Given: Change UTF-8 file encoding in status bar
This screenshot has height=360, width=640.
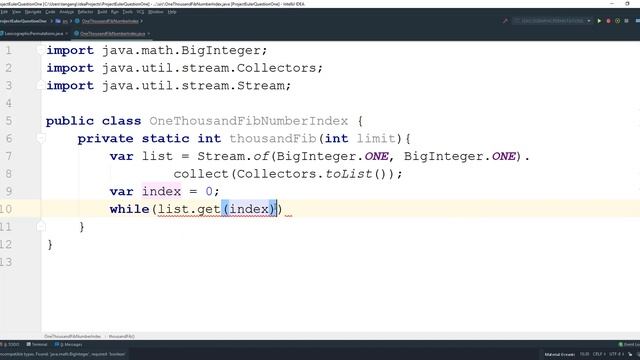Looking at the screenshot, I should [616, 354].
